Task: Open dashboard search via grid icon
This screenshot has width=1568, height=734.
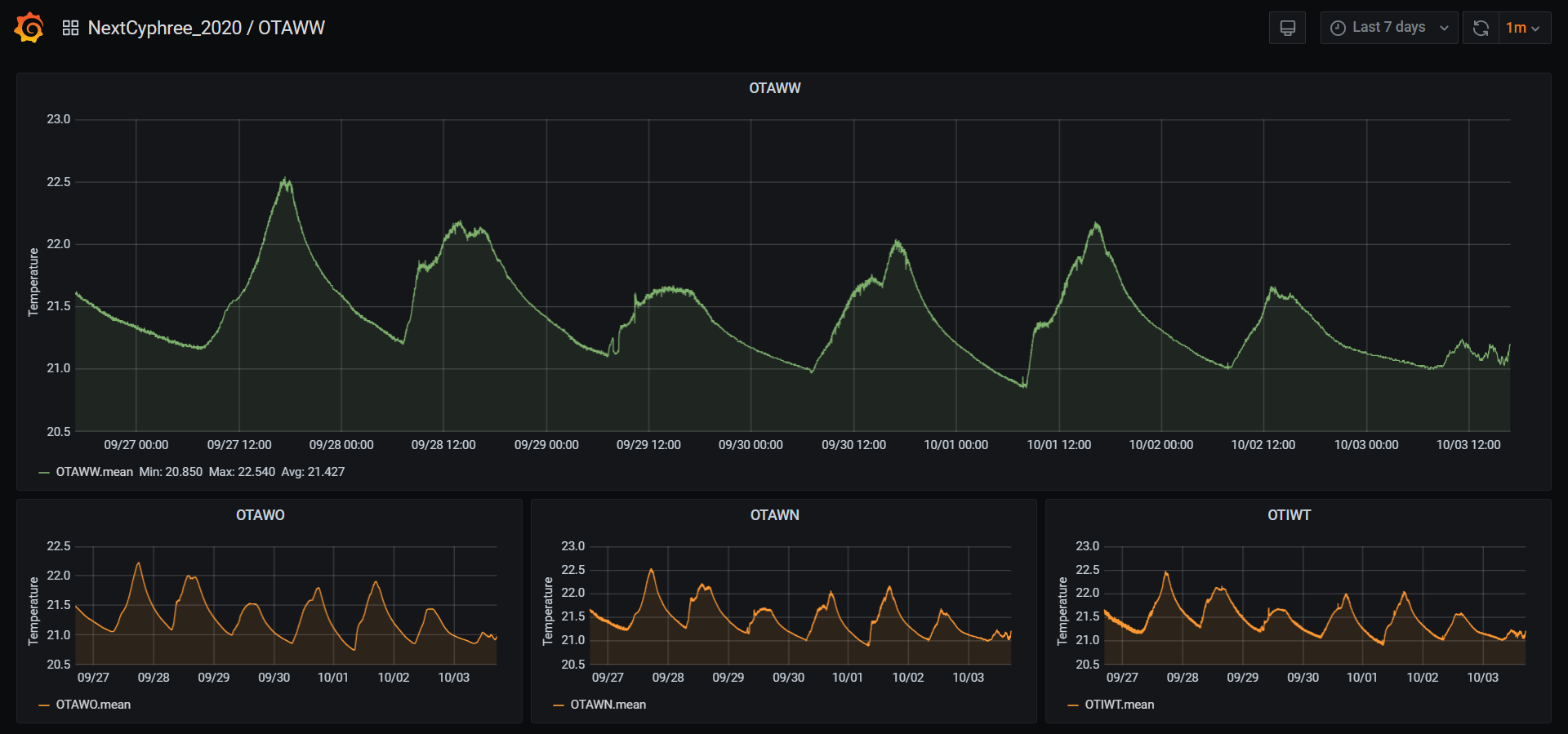Action: tap(70, 28)
